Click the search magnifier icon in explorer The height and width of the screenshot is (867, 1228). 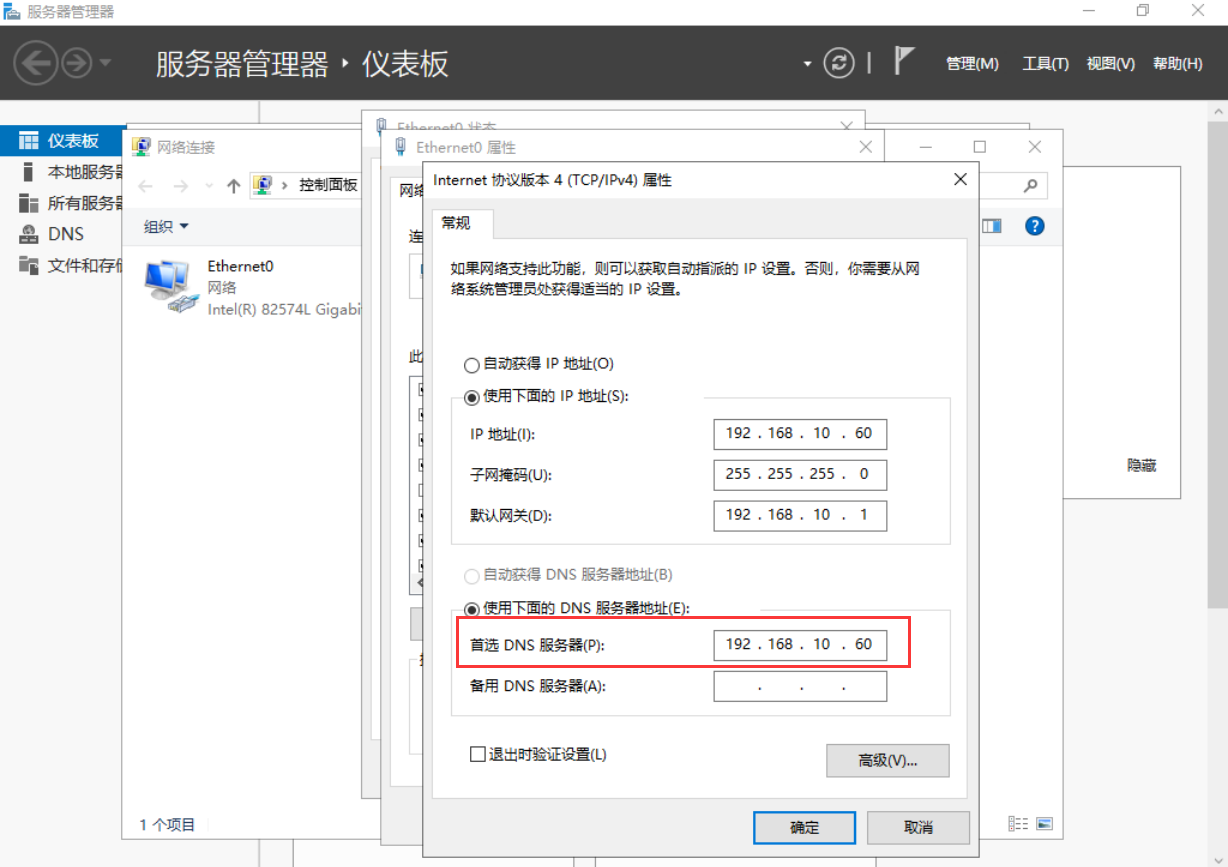pyautogui.click(x=1030, y=186)
